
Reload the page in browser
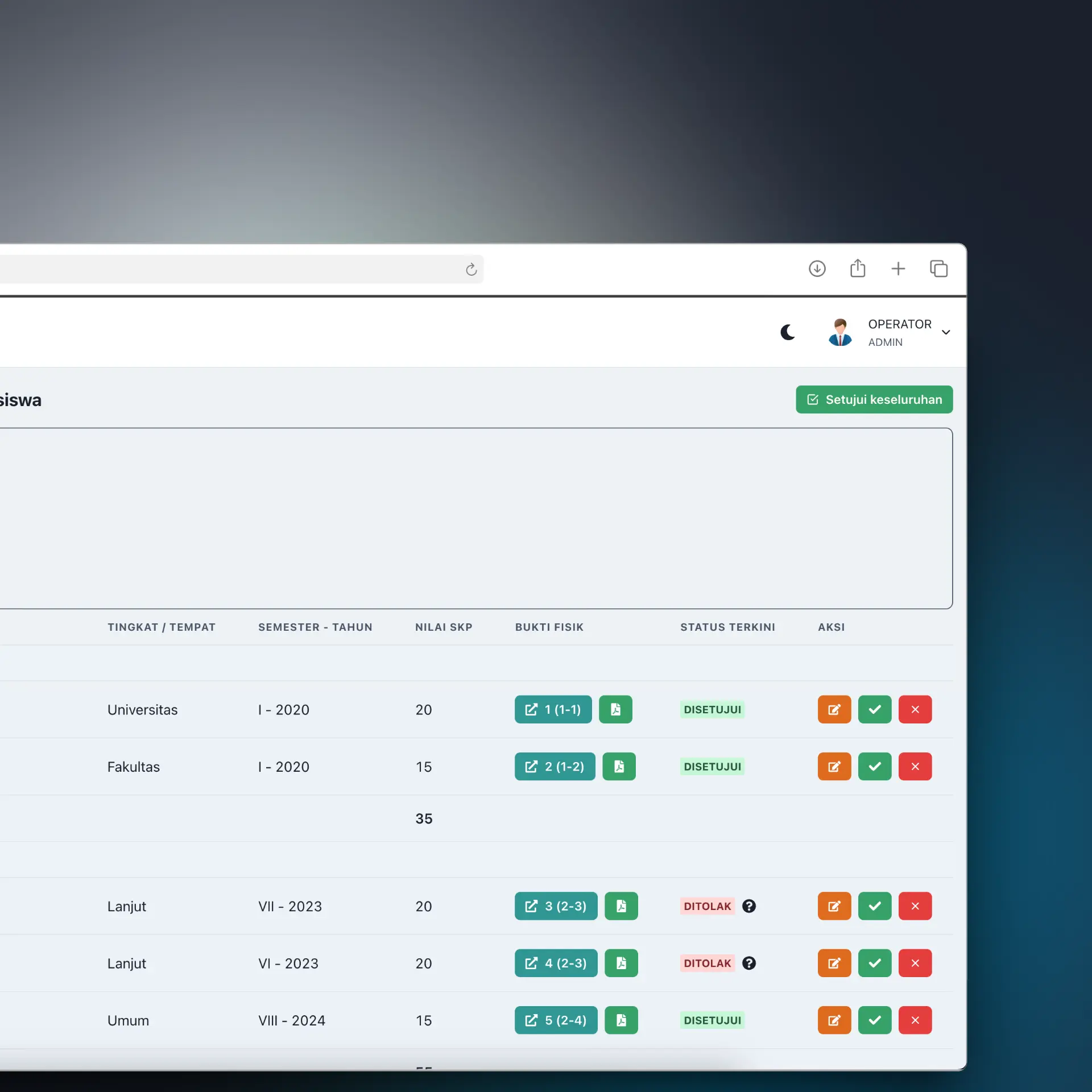pos(471,270)
